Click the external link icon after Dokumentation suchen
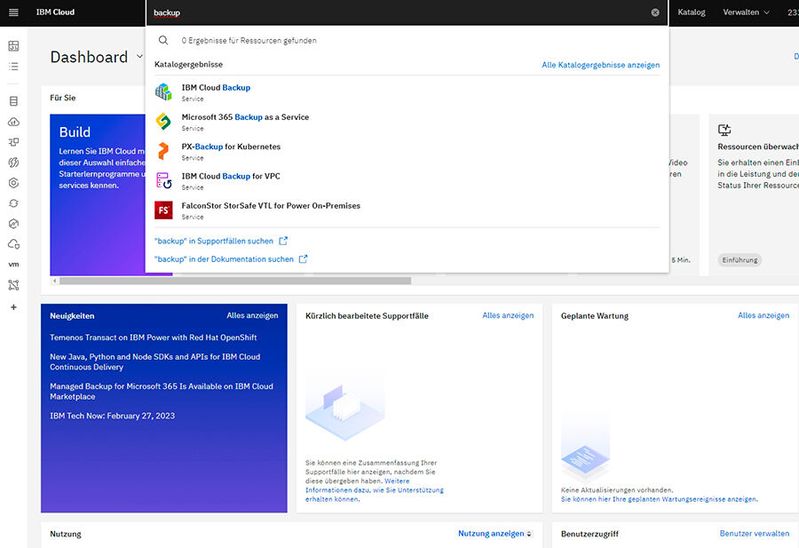 (303, 259)
